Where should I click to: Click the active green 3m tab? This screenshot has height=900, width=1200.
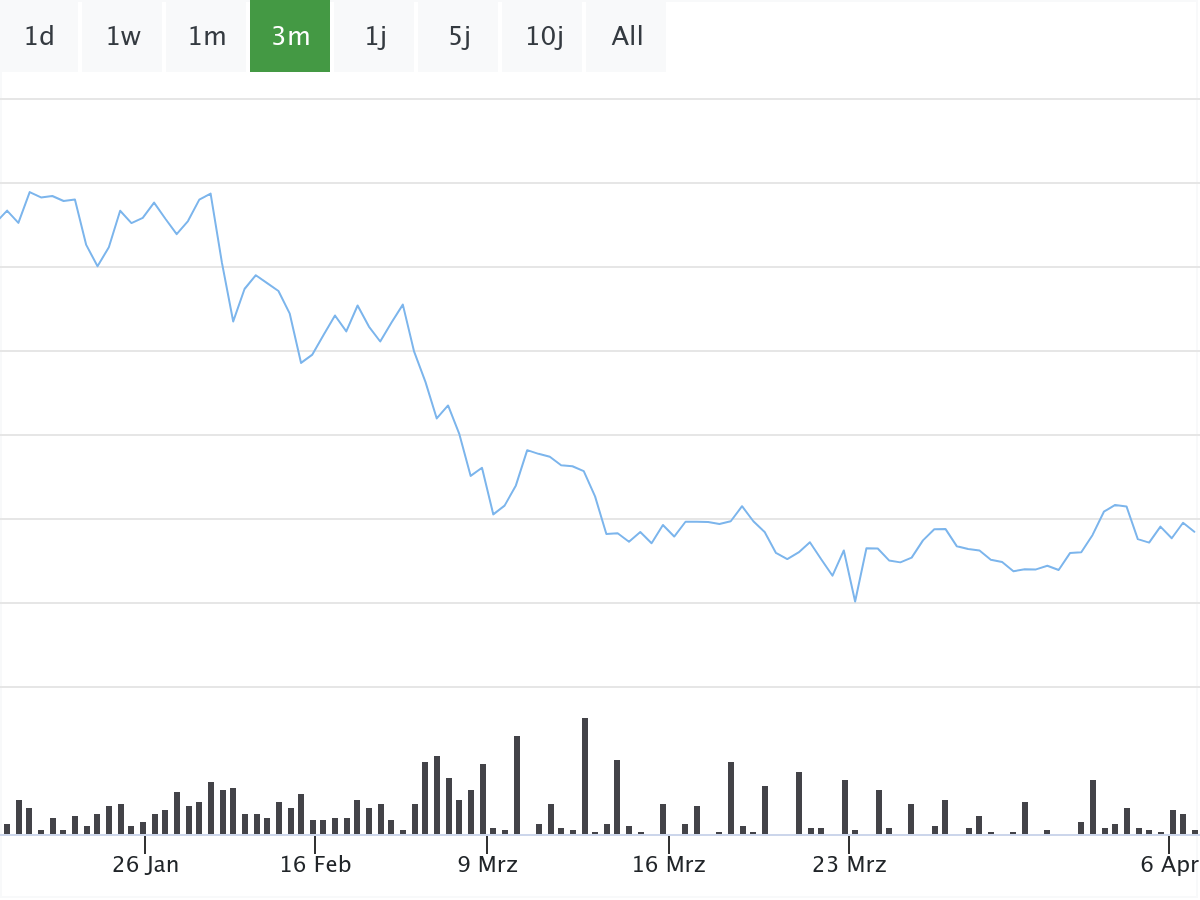290,37
